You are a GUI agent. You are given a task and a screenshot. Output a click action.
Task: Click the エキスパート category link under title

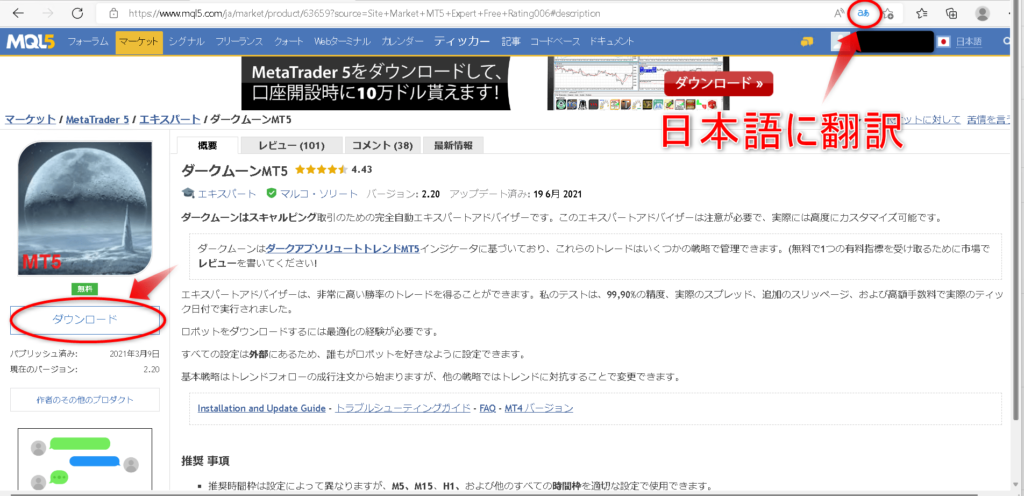pos(226,194)
